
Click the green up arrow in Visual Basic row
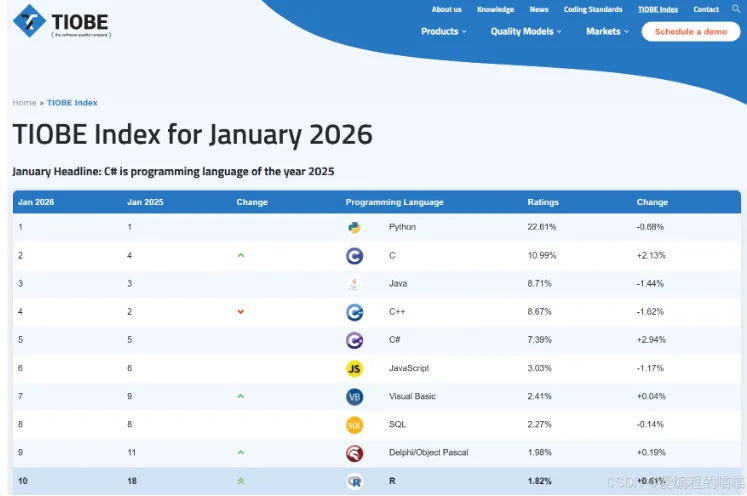241,396
